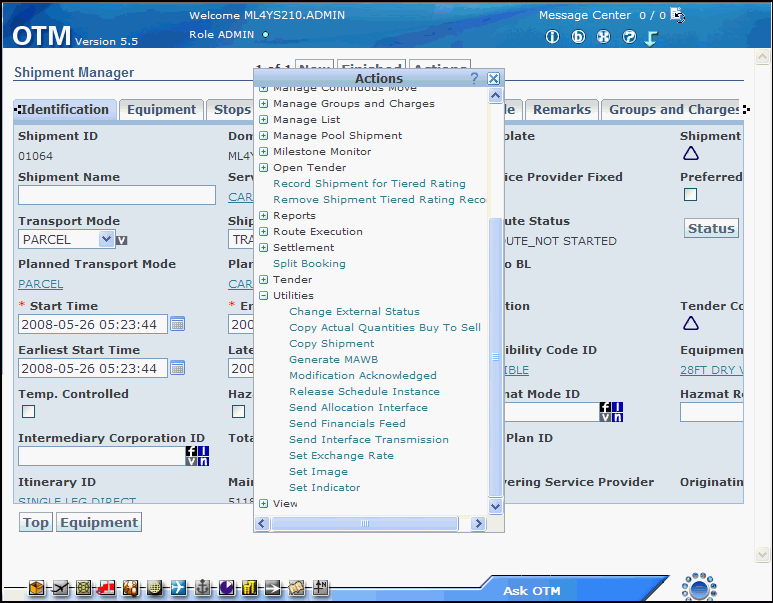
Task: Click the Top button at bottom
Action: click(x=36, y=522)
